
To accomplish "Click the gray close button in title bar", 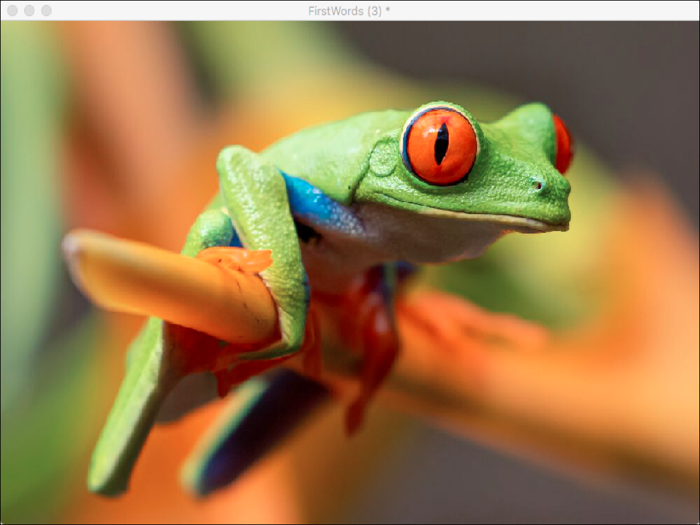I will [12, 11].
